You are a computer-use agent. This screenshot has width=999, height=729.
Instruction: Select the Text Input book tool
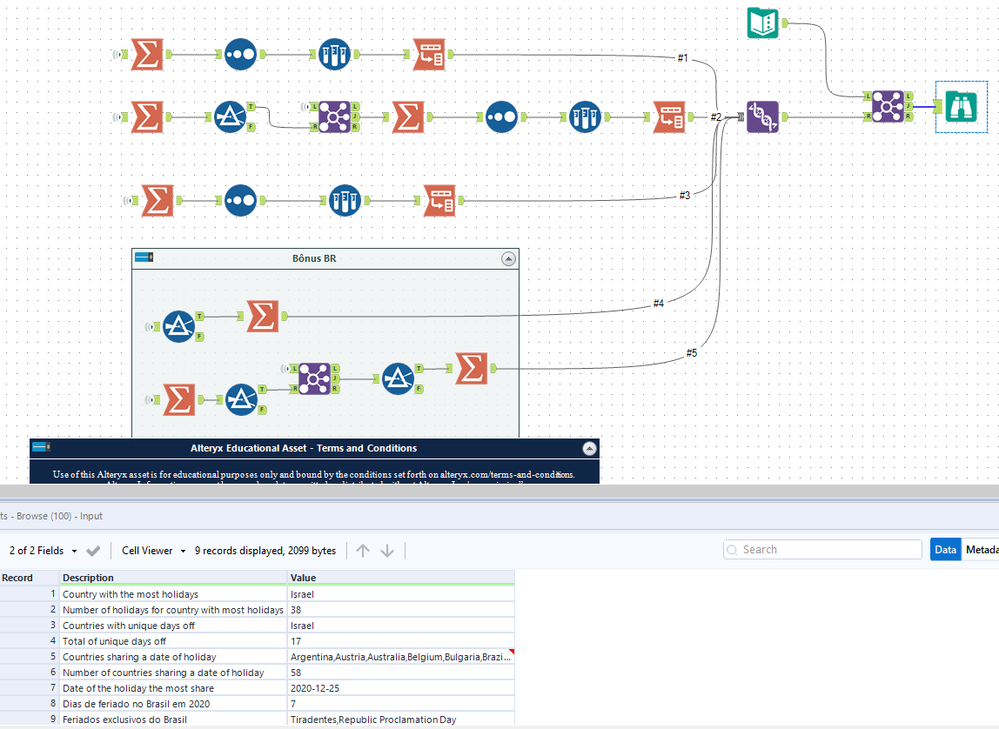(x=763, y=23)
